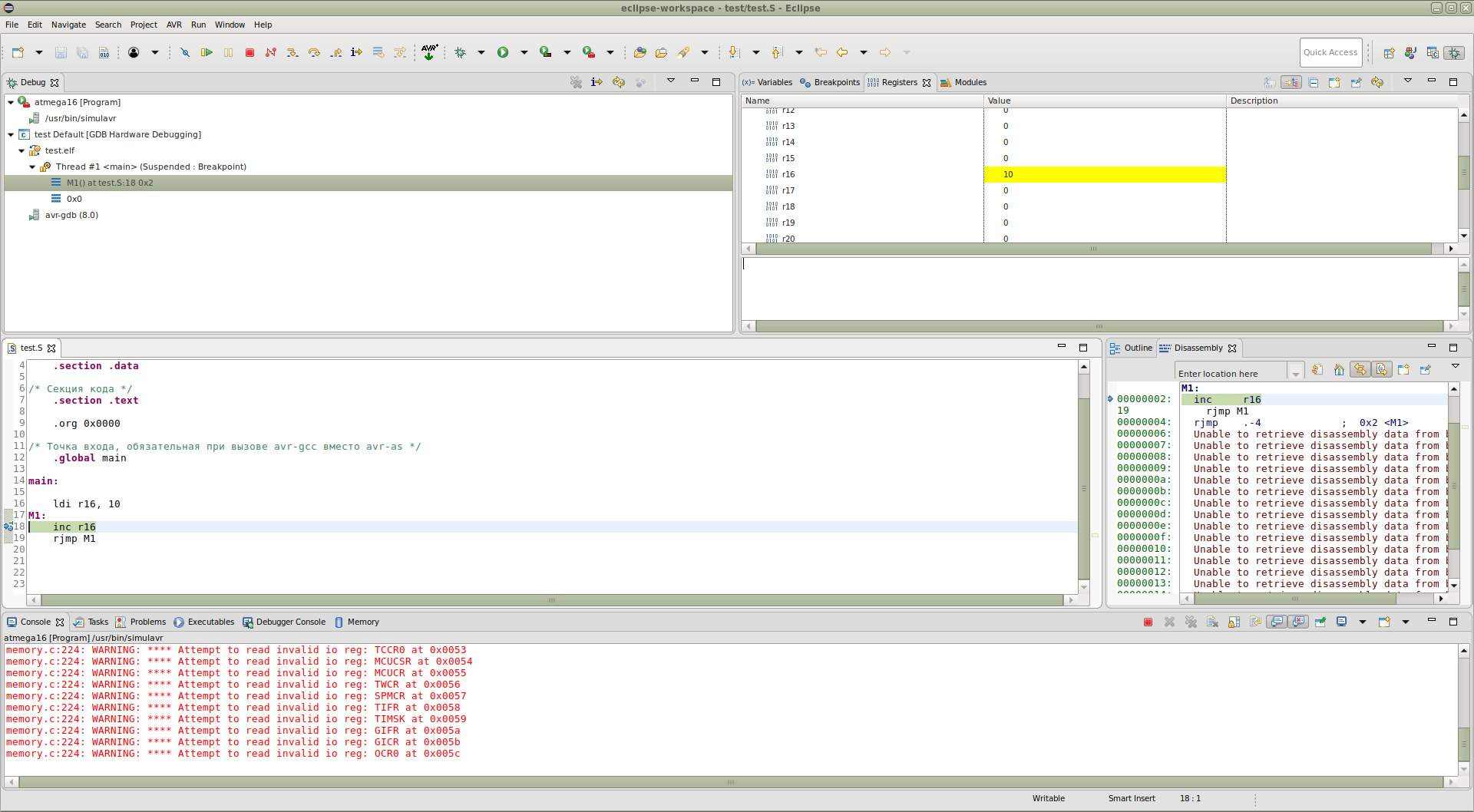Viewport: 1474px width, 812px height.
Task: Open the AVR menu
Action: 174,25
